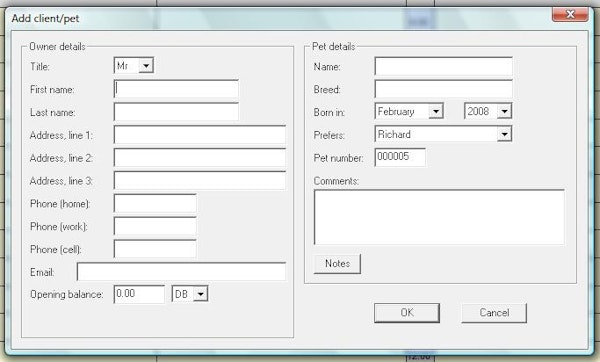Close the Add client/pet dialog
600x362 pixels.
570,15
